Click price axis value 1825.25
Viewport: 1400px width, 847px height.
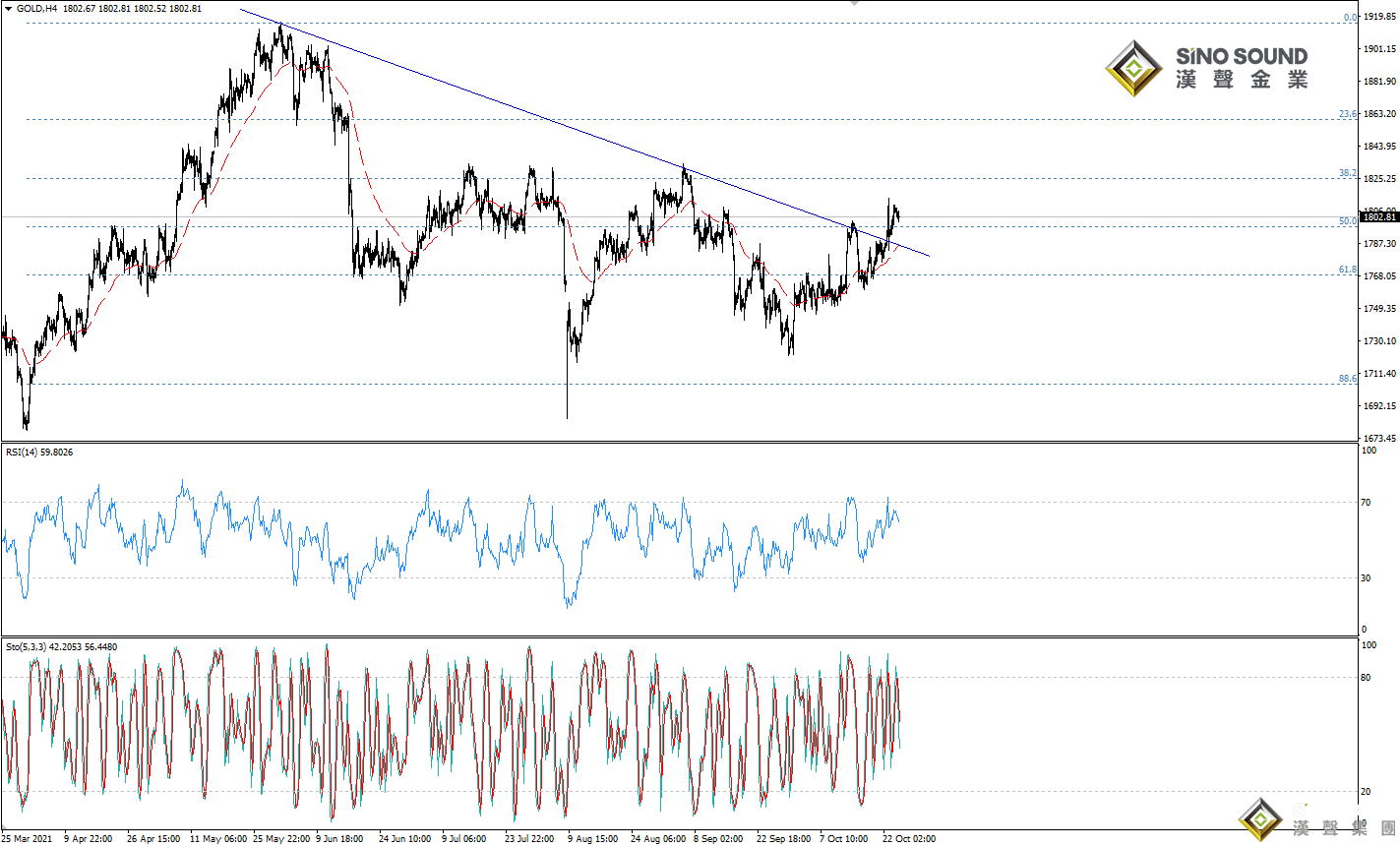coord(1379,179)
